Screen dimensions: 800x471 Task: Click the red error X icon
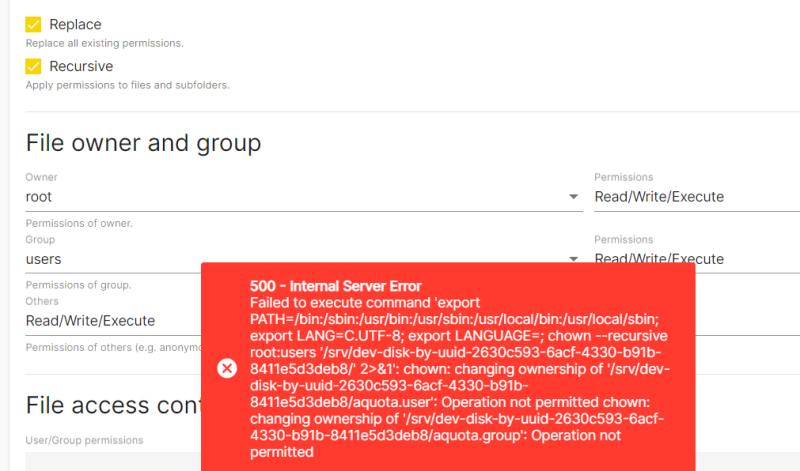pos(227,368)
